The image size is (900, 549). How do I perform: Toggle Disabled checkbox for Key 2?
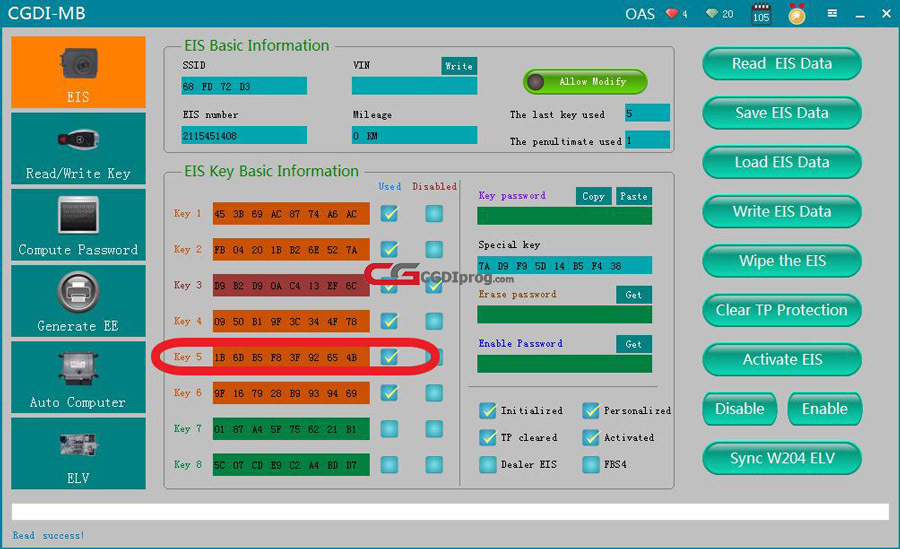tap(434, 249)
